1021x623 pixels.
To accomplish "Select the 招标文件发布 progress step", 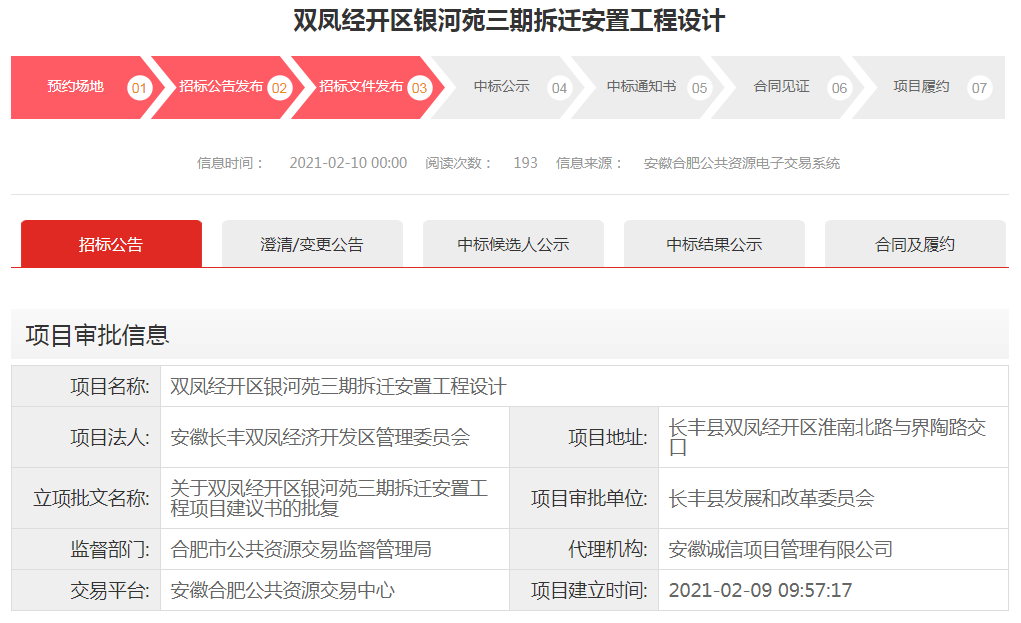I will tap(361, 87).
